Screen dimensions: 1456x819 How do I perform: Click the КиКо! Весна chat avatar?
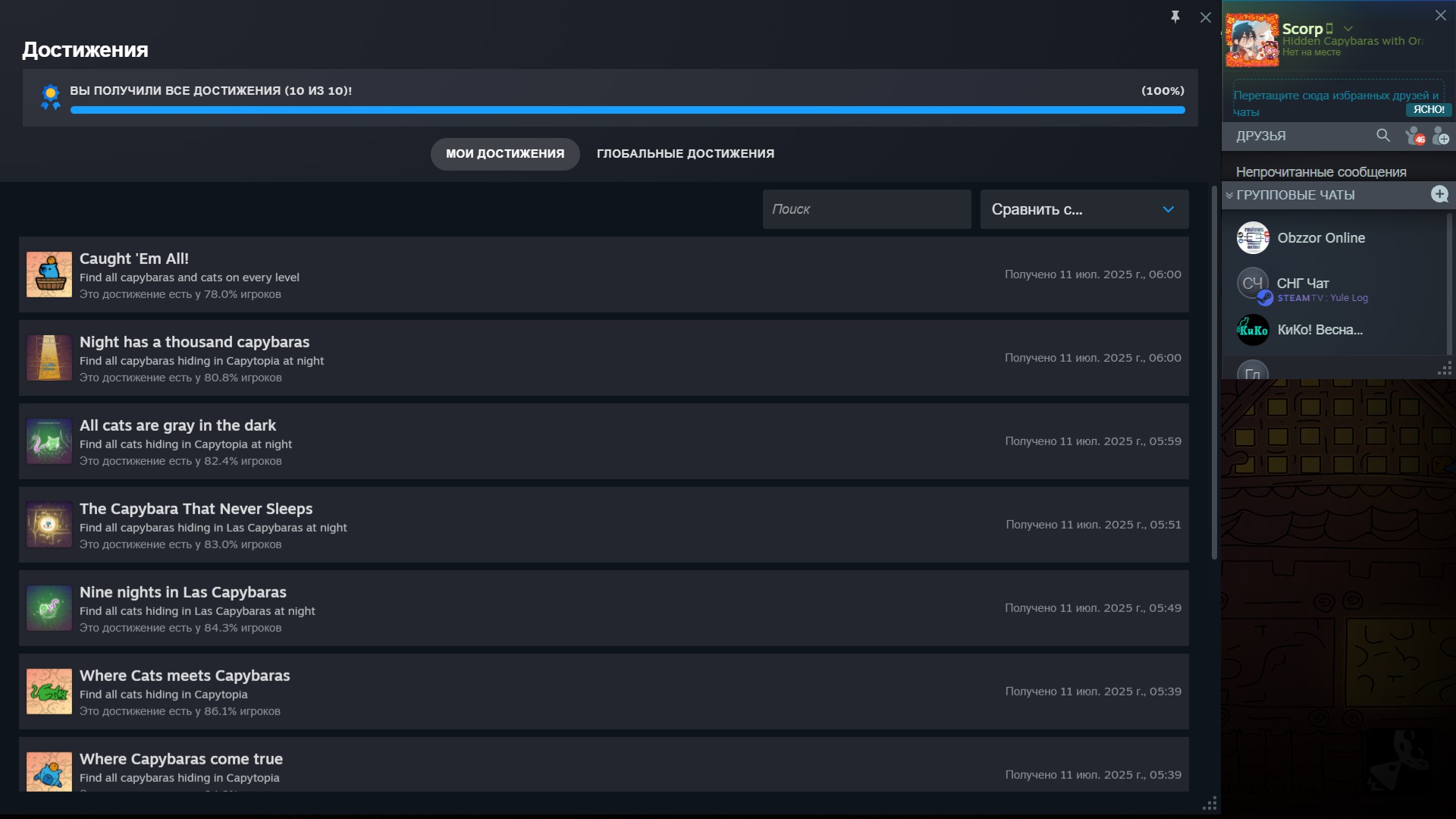point(1253,330)
